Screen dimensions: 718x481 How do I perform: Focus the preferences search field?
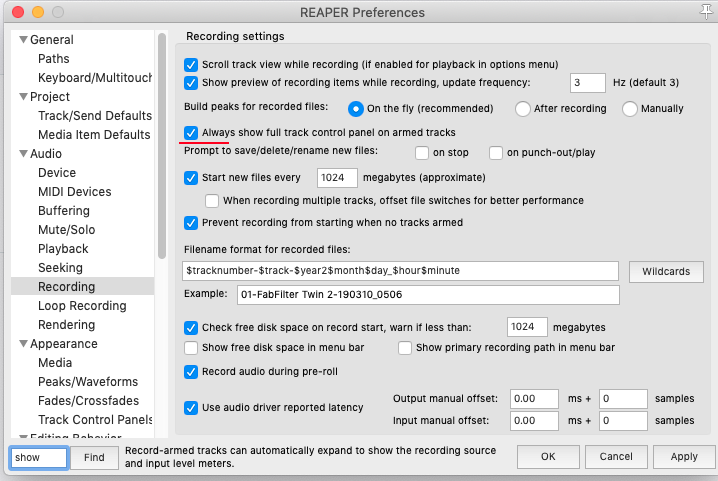point(39,458)
